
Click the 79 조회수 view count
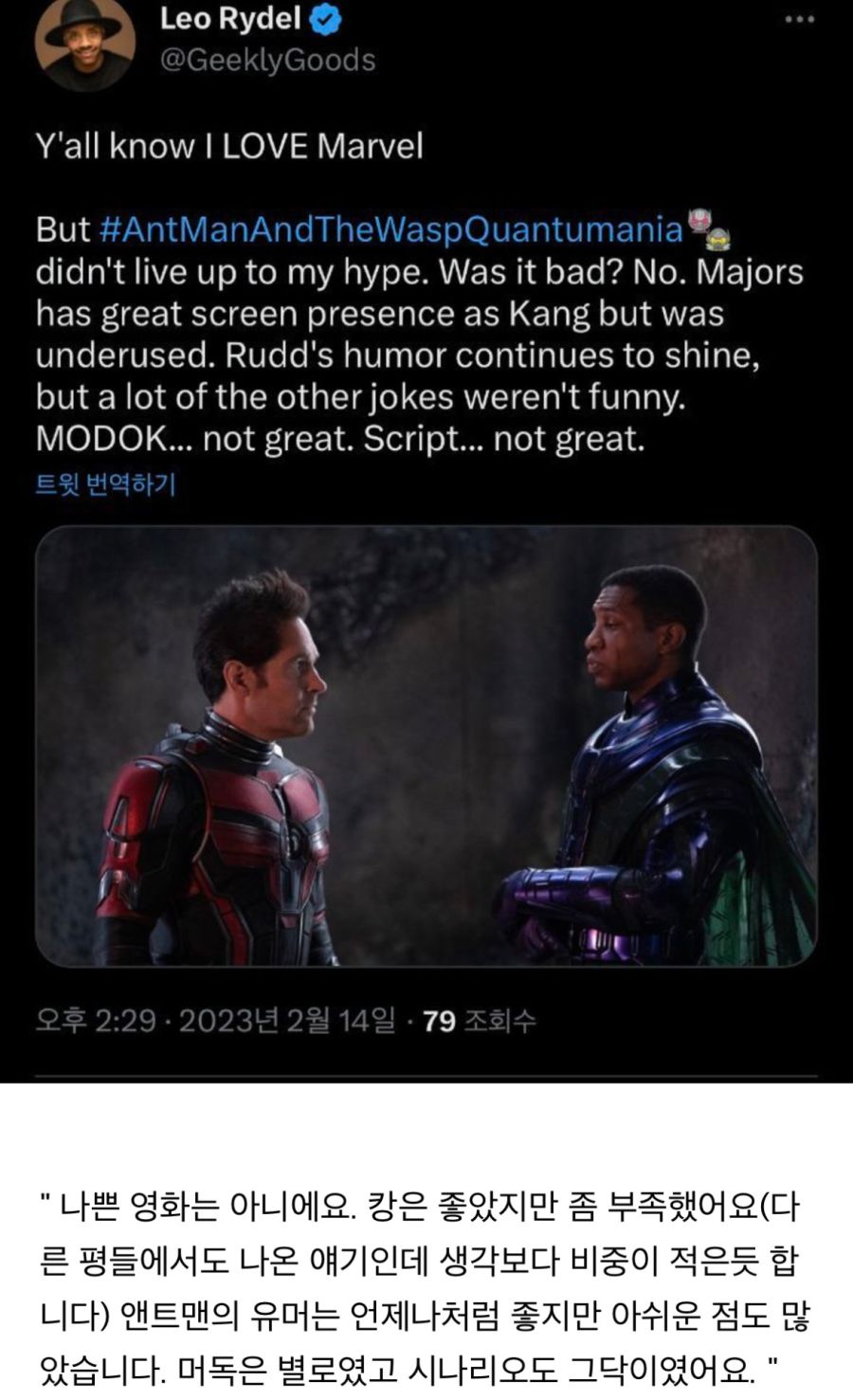(479, 1021)
